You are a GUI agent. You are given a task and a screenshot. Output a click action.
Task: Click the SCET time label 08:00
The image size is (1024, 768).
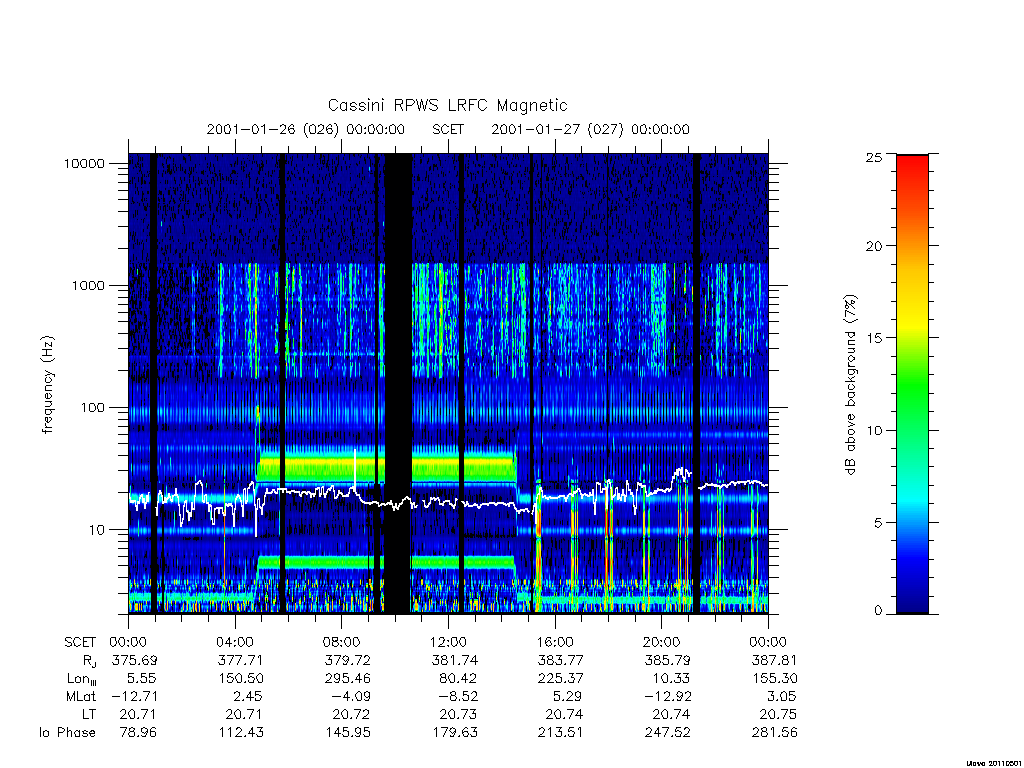(x=342, y=642)
